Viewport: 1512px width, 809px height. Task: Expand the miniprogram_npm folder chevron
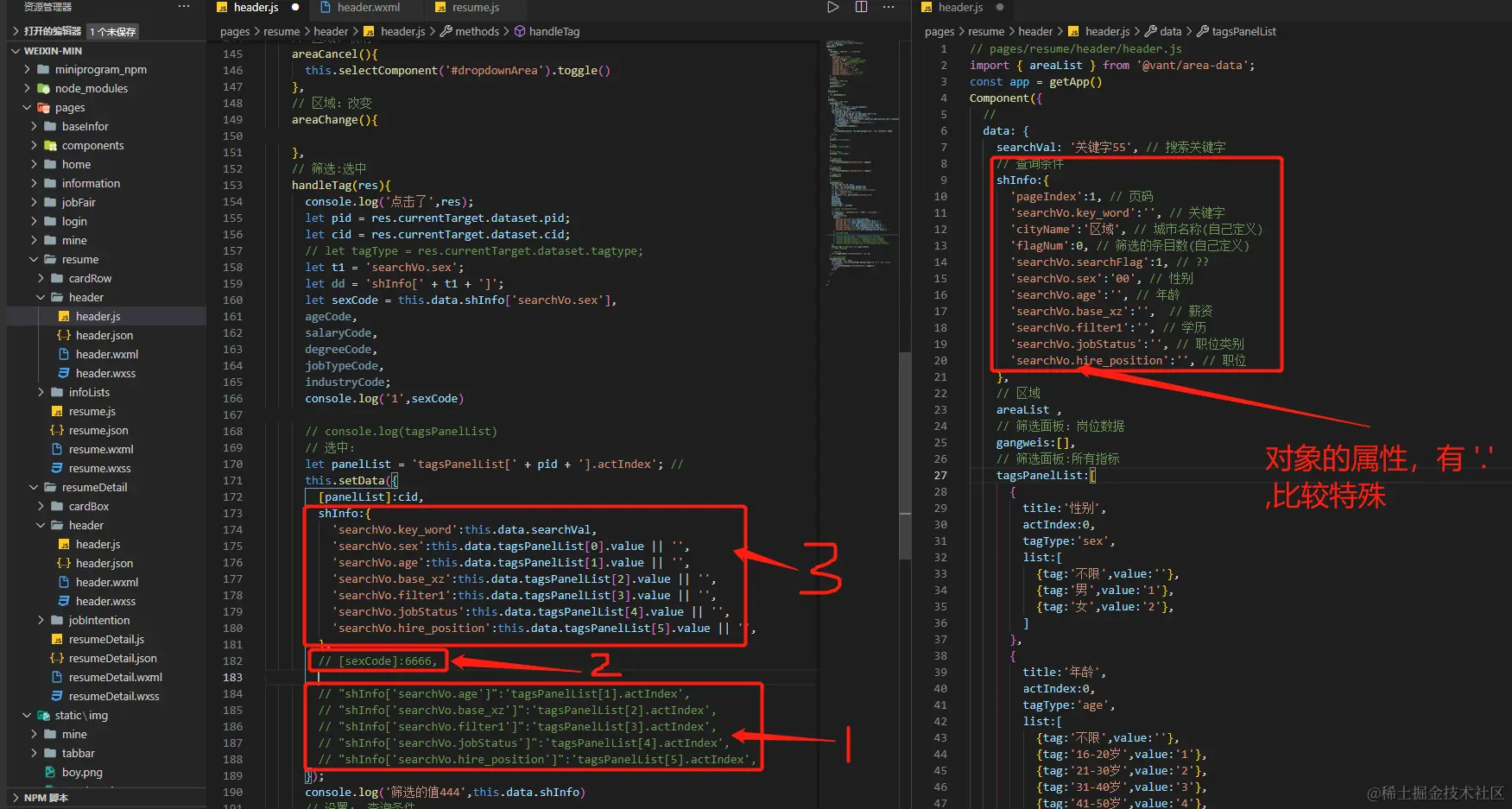pyautogui.click(x=27, y=70)
